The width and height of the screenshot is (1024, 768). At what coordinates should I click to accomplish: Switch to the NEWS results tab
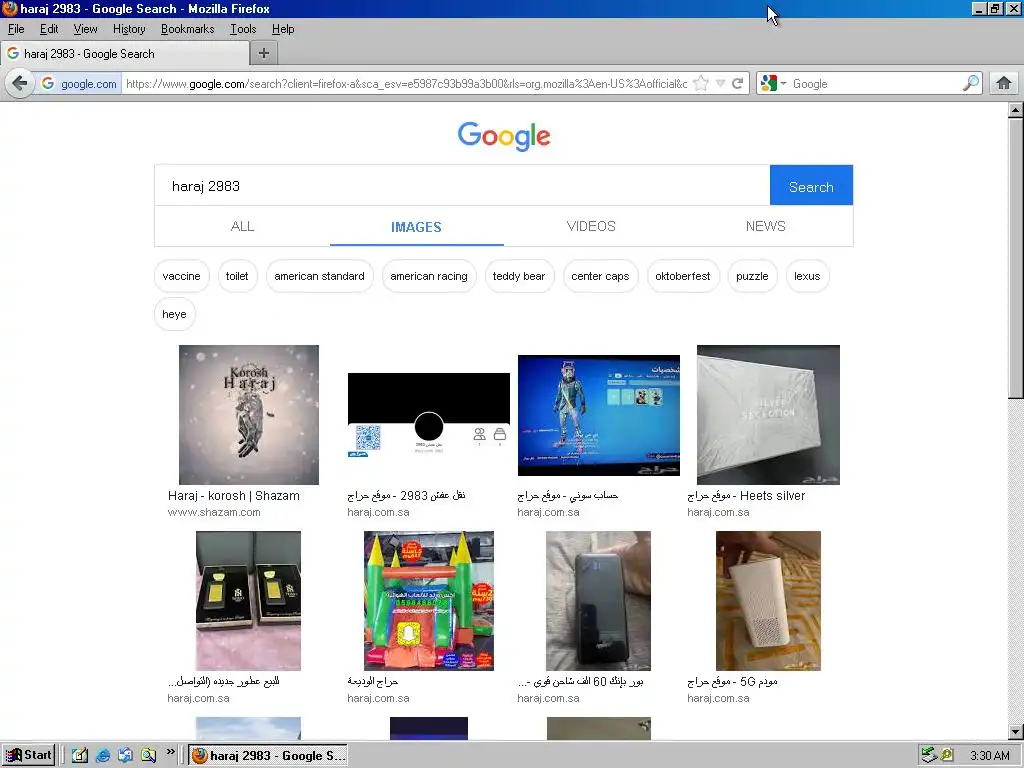point(765,226)
